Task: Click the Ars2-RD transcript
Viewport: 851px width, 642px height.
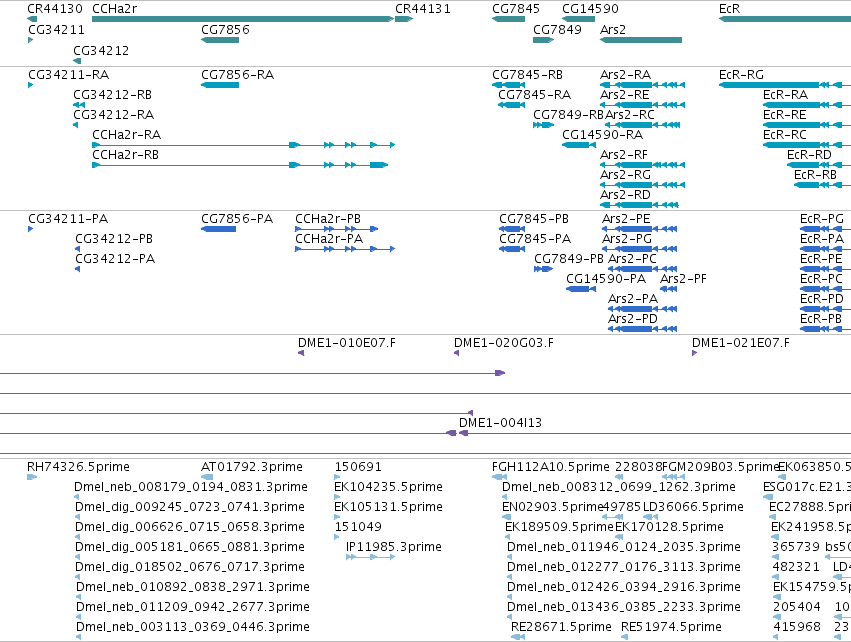Action: click(639, 205)
